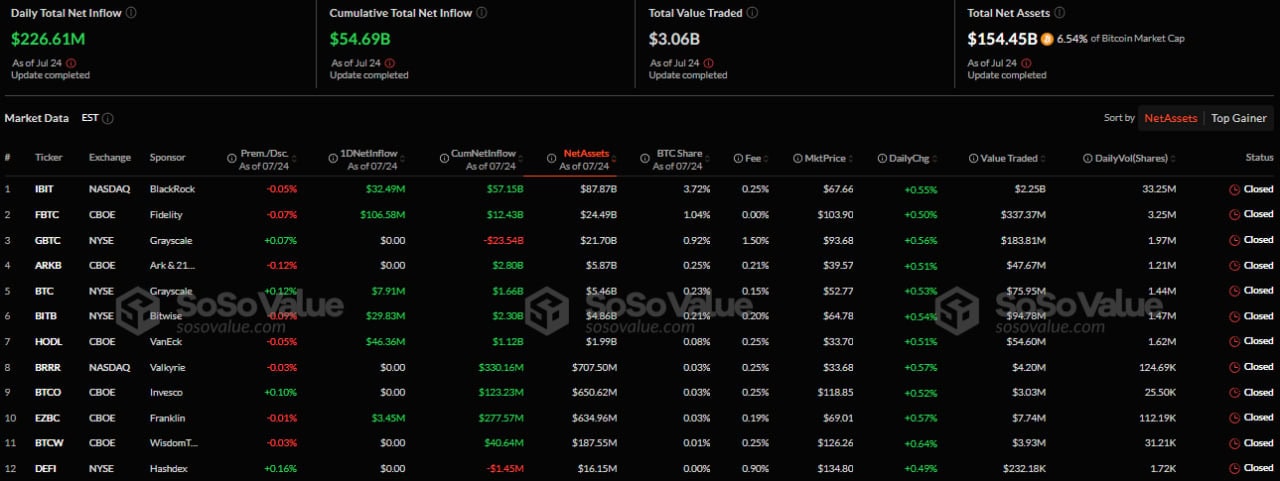Click info icon of BTC Share column header
This screenshot has height=481, width=1280.
click(646, 158)
